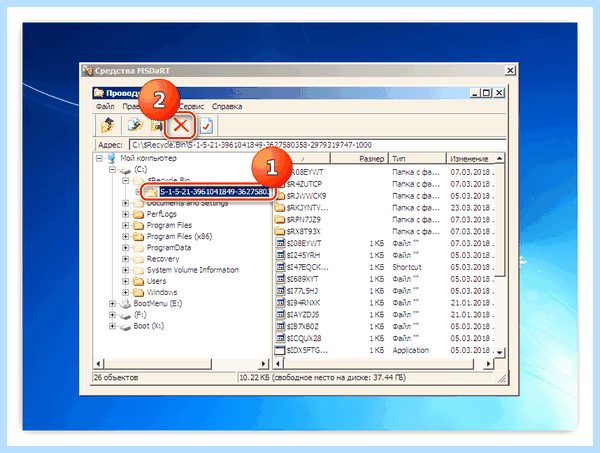Click the address path field

point(317,145)
